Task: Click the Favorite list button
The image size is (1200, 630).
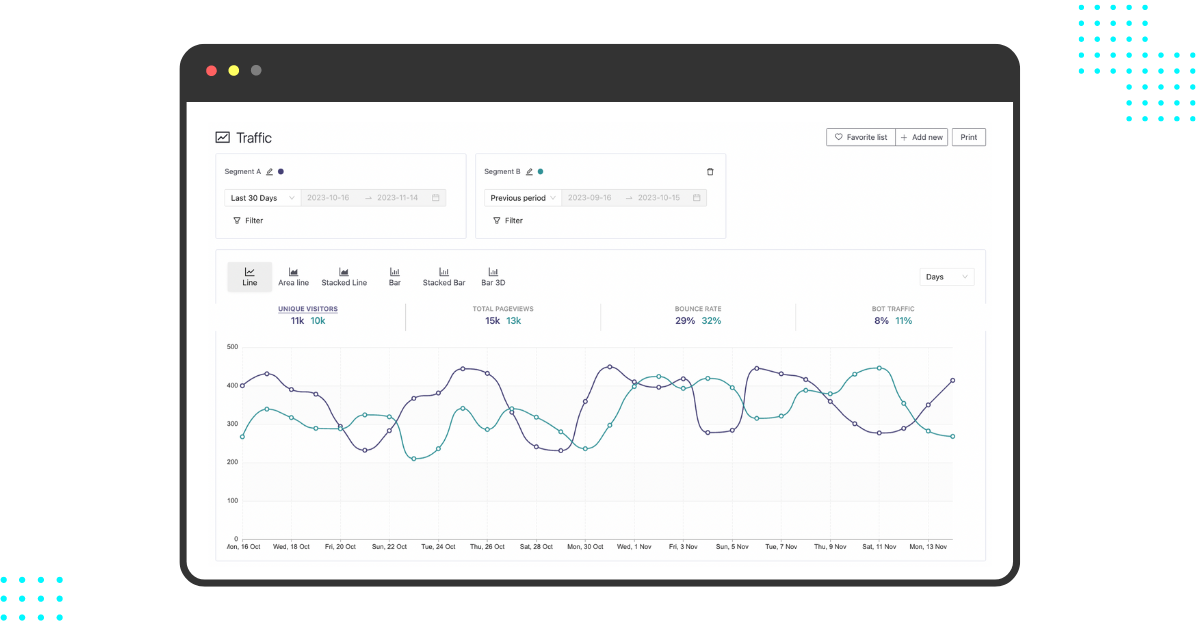Action: pyautogui.click(x=860, y=137)
